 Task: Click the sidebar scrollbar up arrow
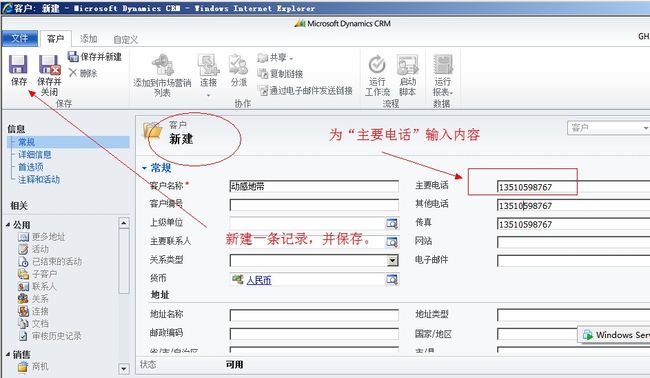coord(124,223)
